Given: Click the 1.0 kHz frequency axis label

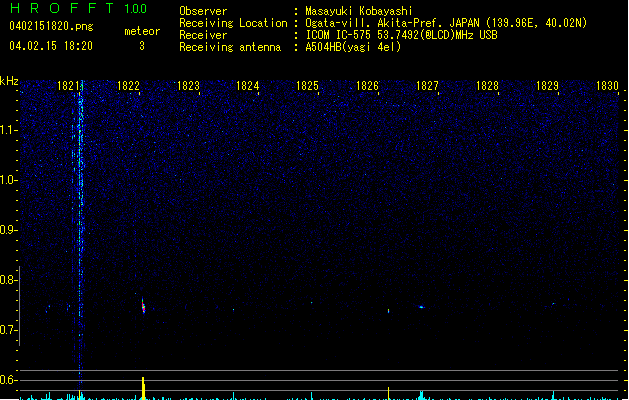Looking at the screenshot, I should [9, 180].
